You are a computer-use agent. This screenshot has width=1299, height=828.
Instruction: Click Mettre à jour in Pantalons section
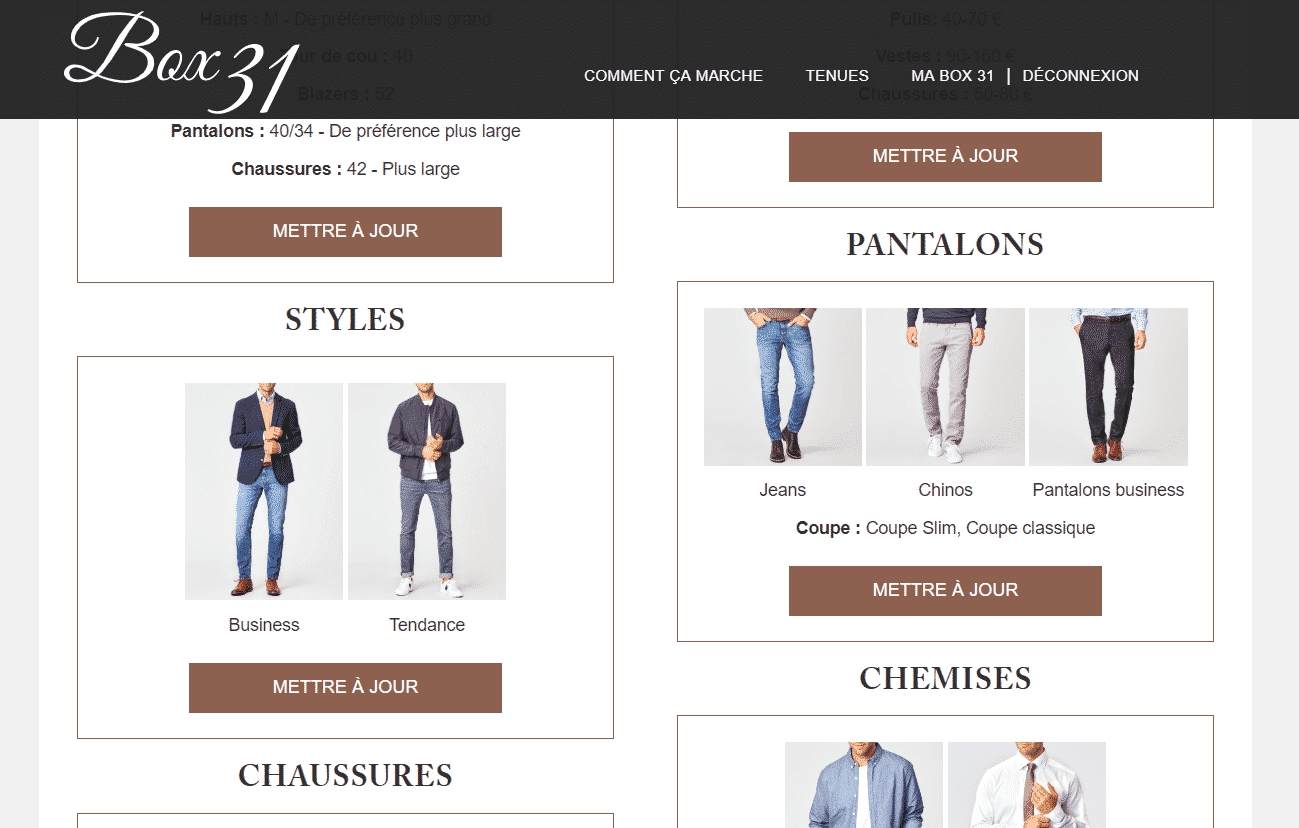945,591
